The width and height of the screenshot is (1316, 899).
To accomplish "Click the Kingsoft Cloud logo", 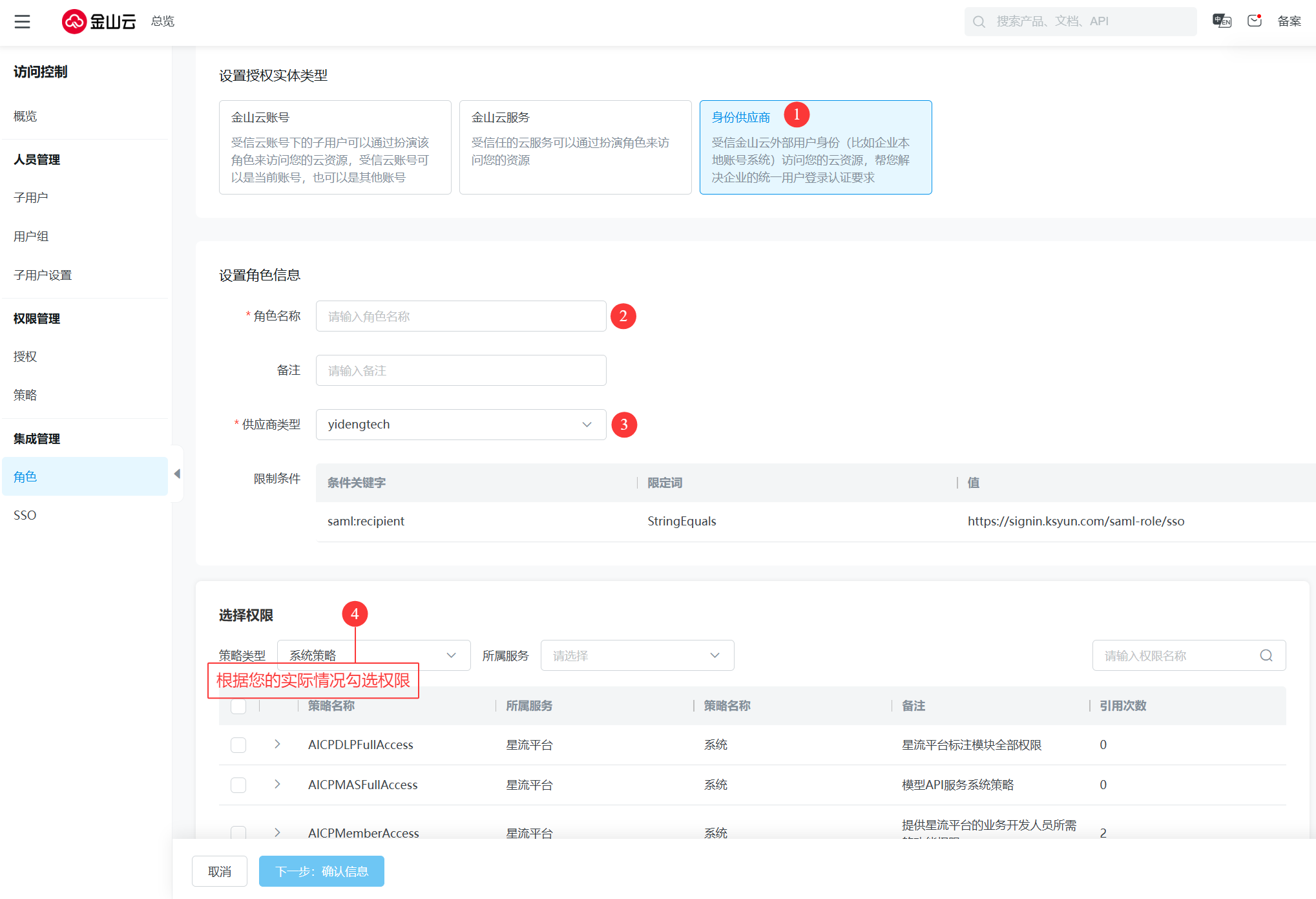I will 99,21.
